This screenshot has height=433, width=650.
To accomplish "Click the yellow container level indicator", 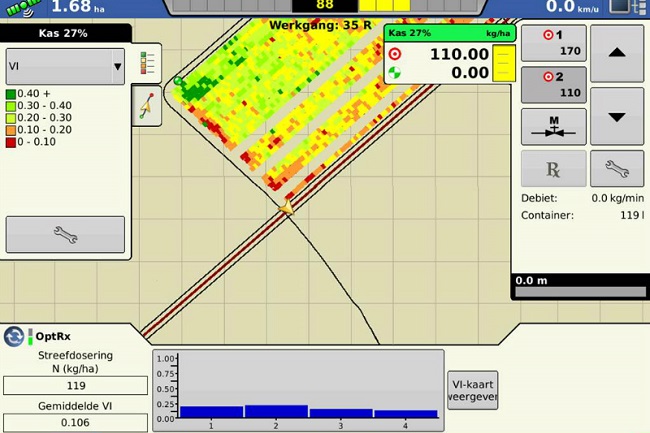I will tap(503, 64).
